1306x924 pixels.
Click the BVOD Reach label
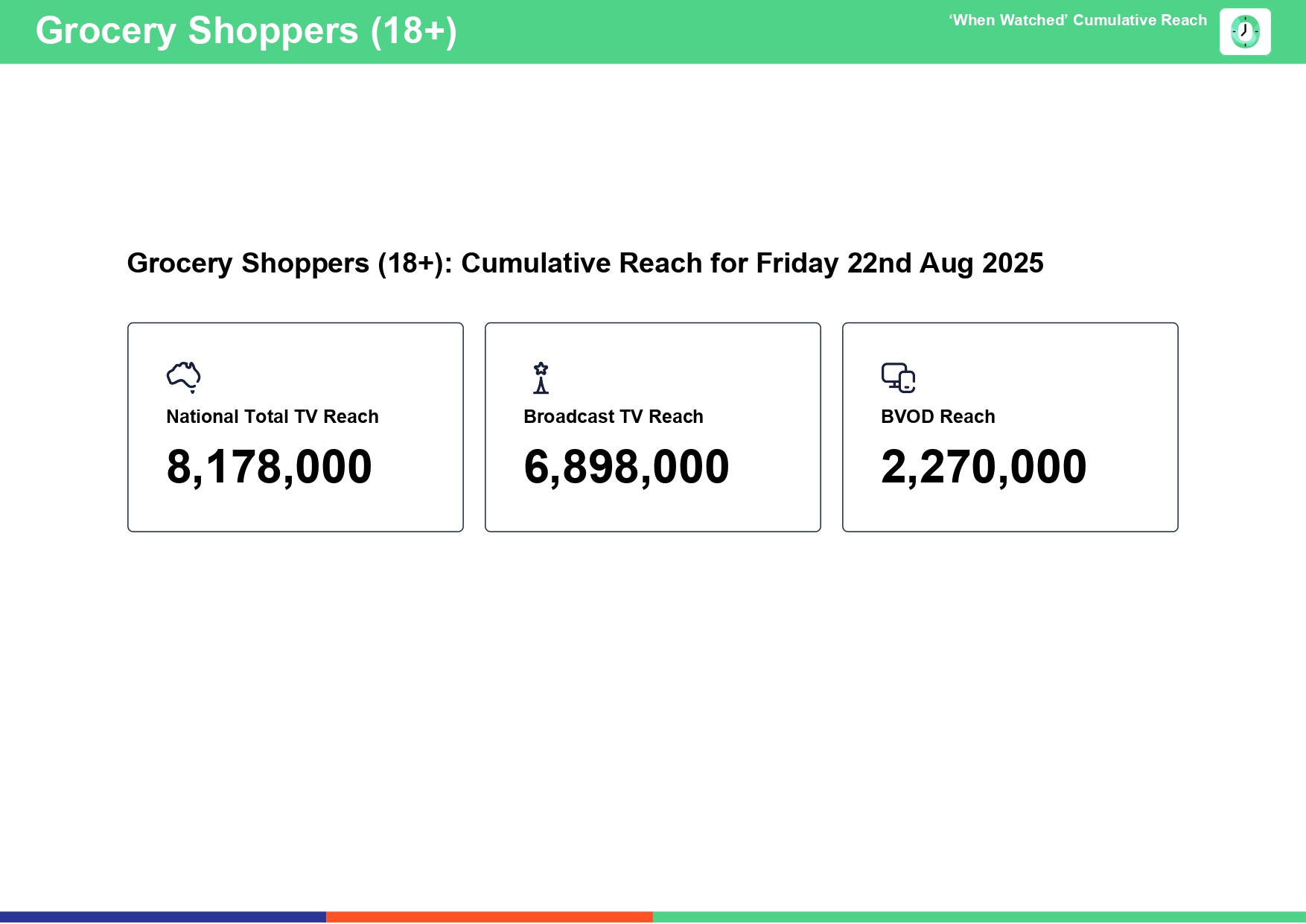coord(937,417)
